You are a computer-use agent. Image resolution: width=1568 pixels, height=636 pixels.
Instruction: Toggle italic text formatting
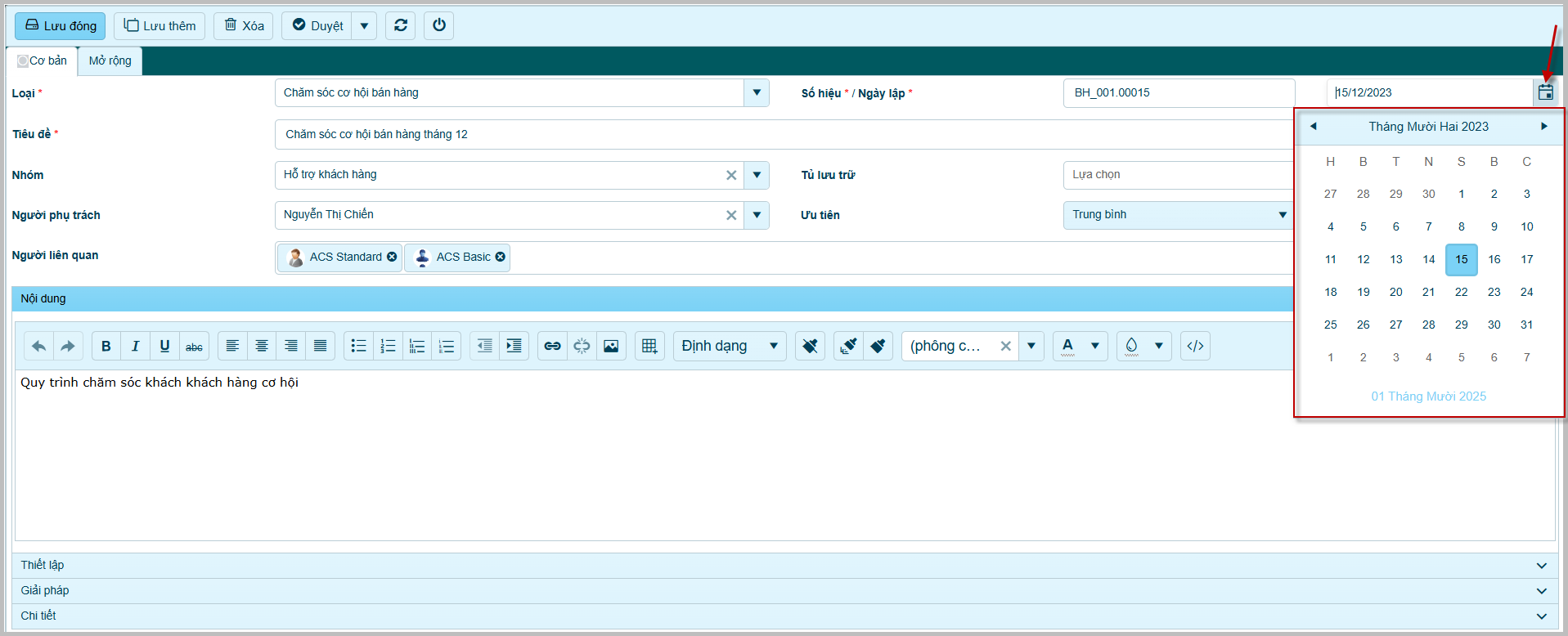135,346
